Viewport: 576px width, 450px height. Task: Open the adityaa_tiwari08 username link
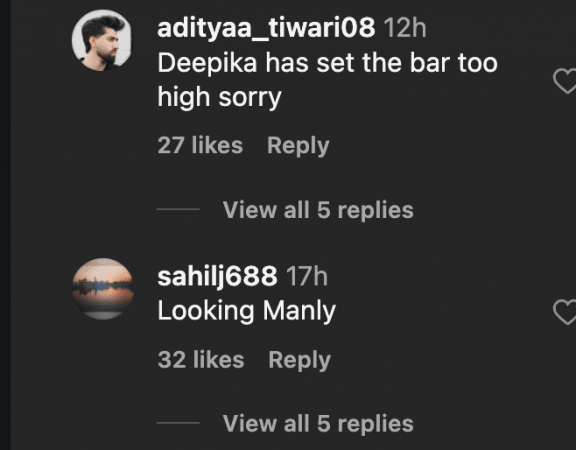[266, 28]
